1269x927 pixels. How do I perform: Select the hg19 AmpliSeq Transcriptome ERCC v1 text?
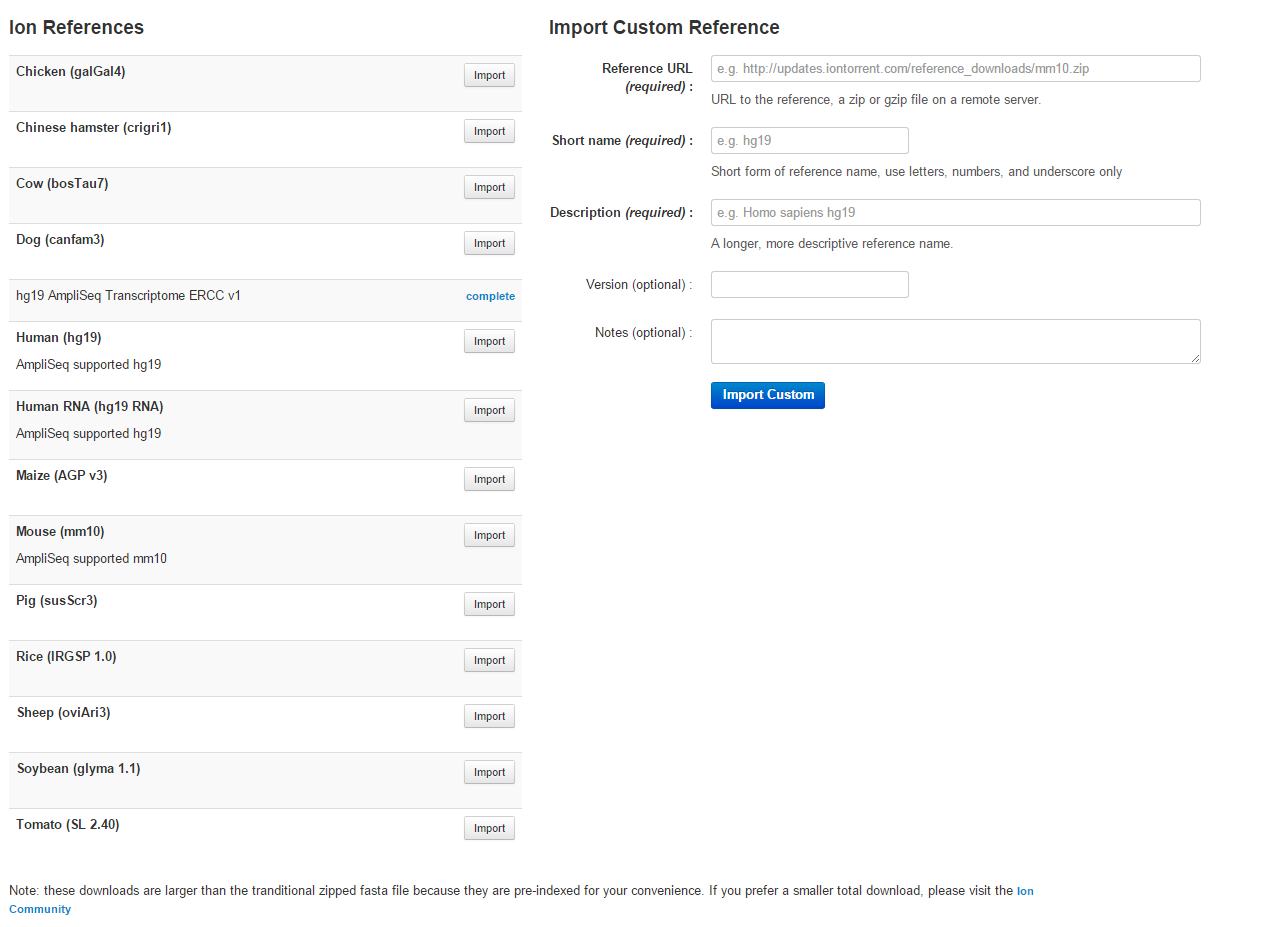(128, 296)
